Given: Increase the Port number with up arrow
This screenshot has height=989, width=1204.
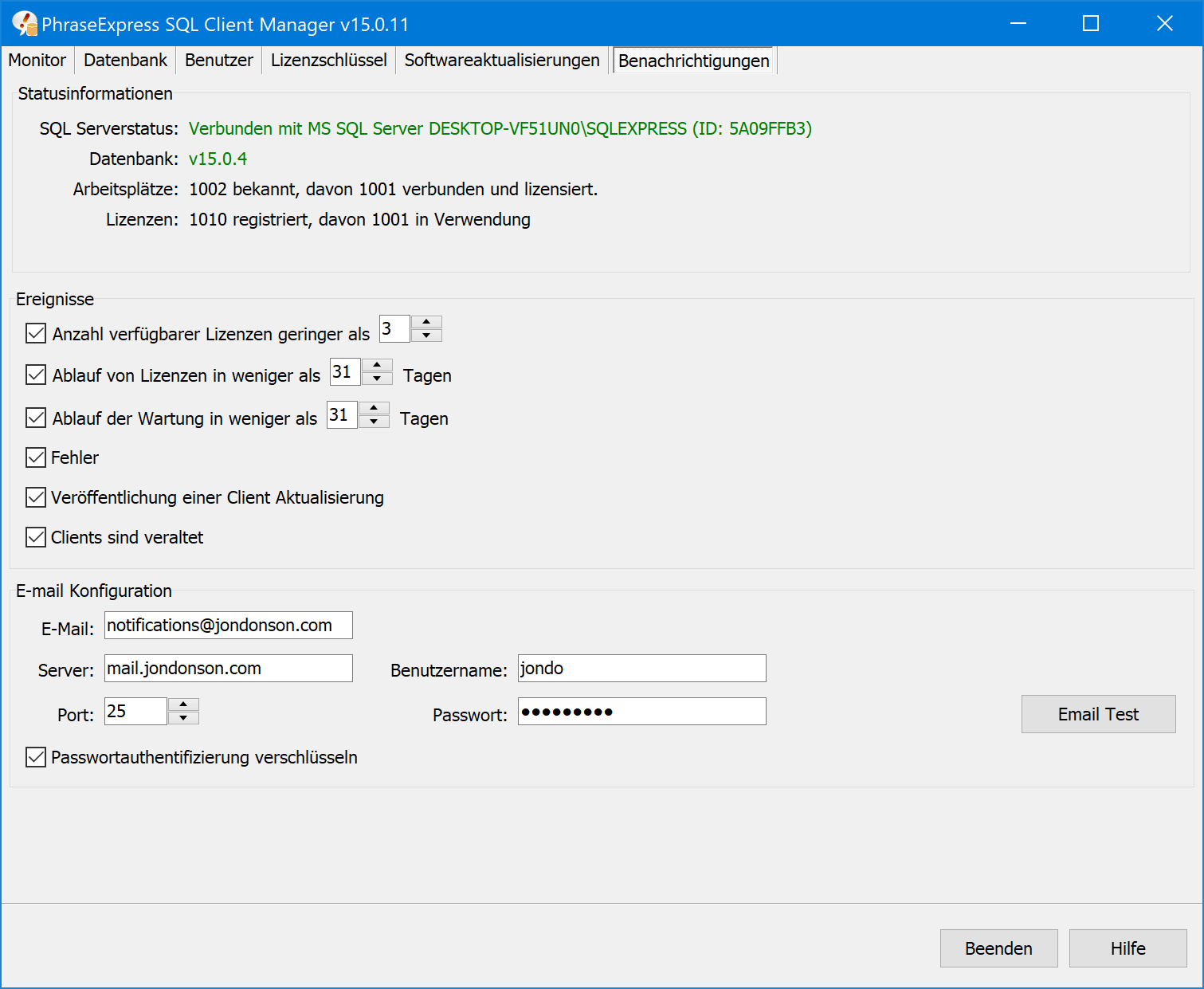Looking at the screenshot, I should click(x=184, y=704).
